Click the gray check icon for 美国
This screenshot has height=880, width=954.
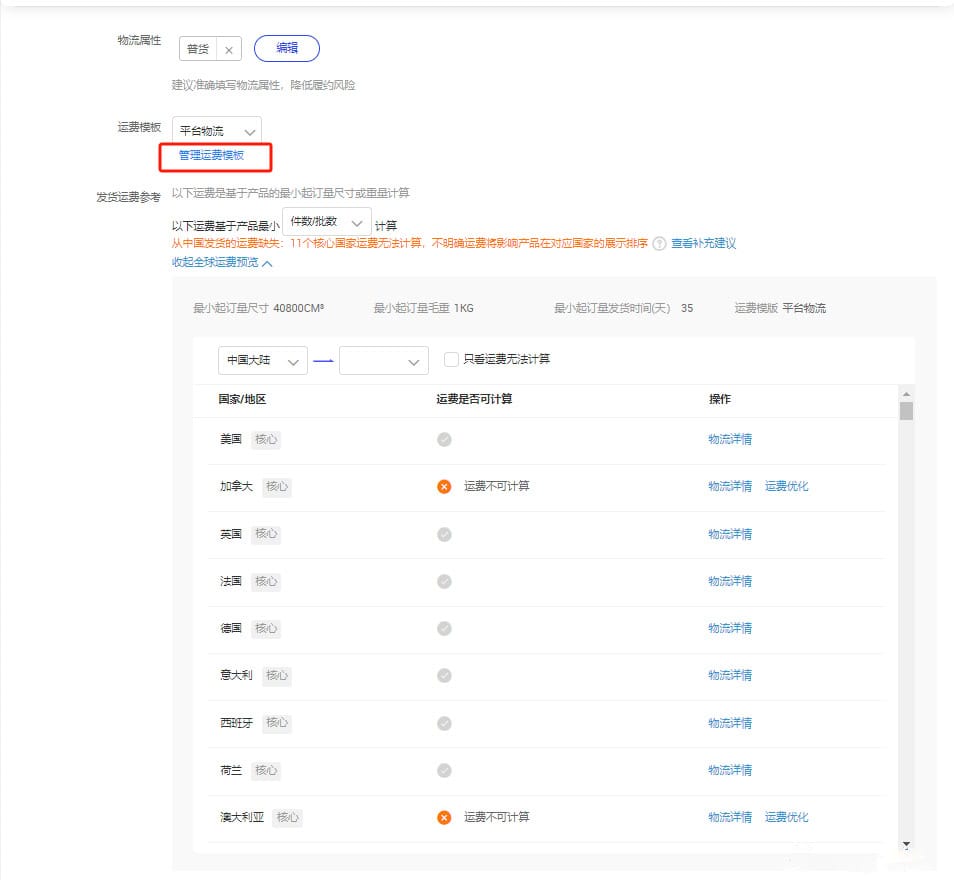click(444, 439)
